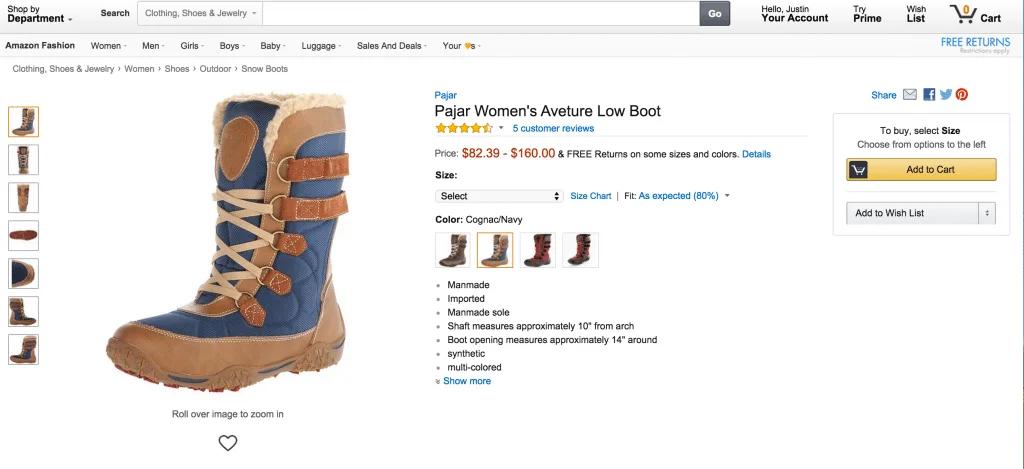Share the boot on Facebook
Viewport: 1024px width, 469px height.
pos(929,95)
